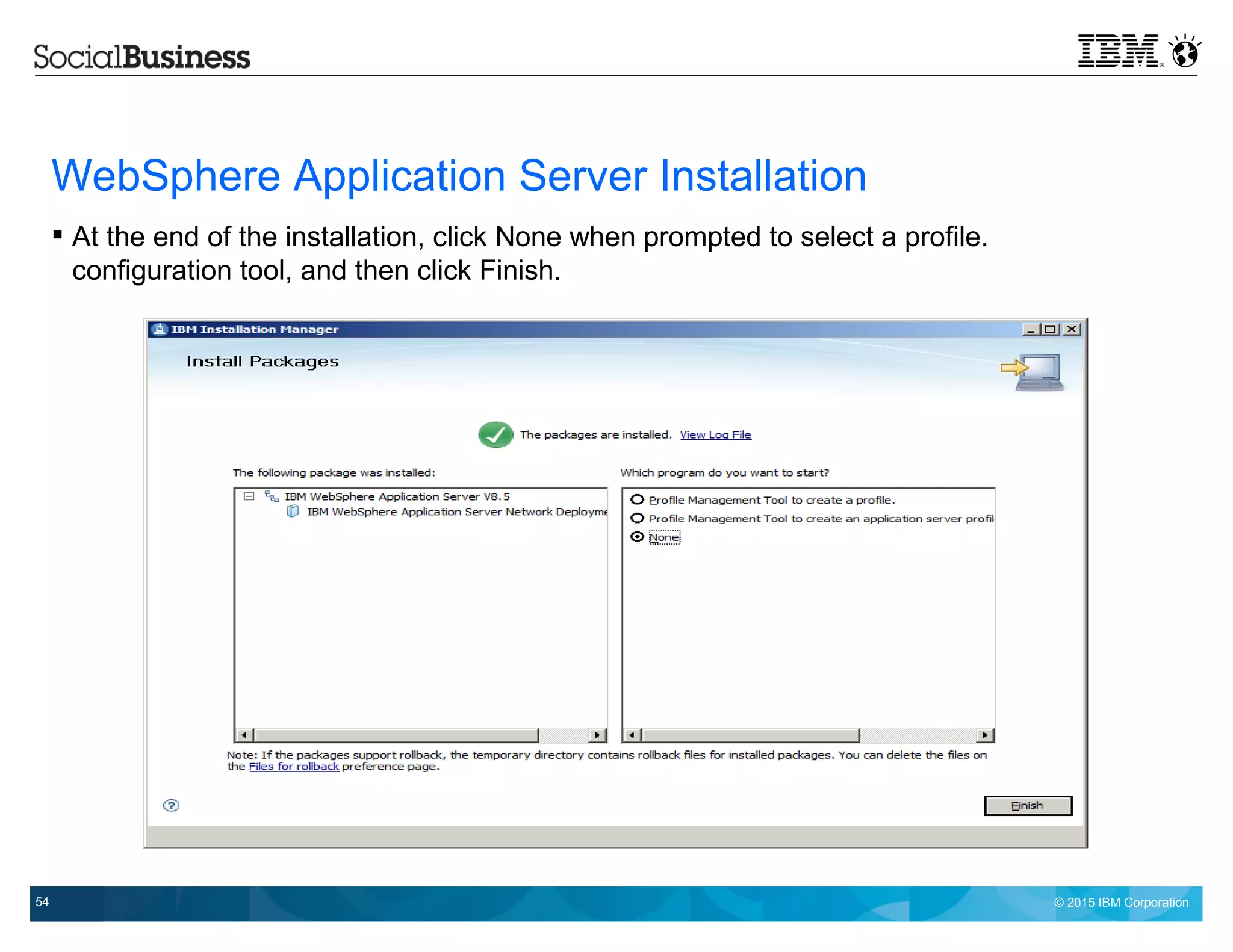Open the Files for rollback link
This screenshot has height=952, width=1233.
point(294,766)
